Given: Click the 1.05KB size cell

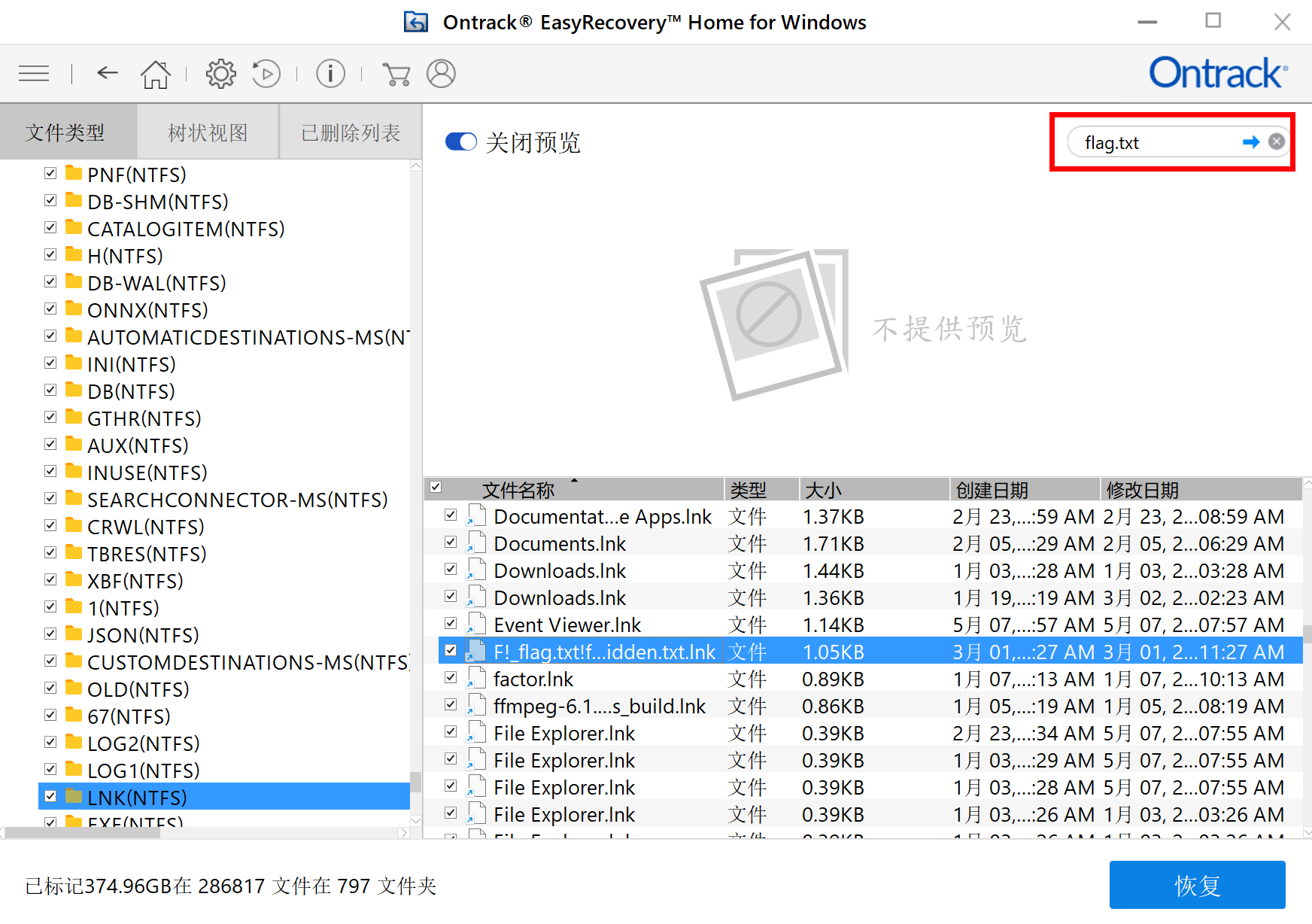Looking at the screenshot, I should point(833,652).
